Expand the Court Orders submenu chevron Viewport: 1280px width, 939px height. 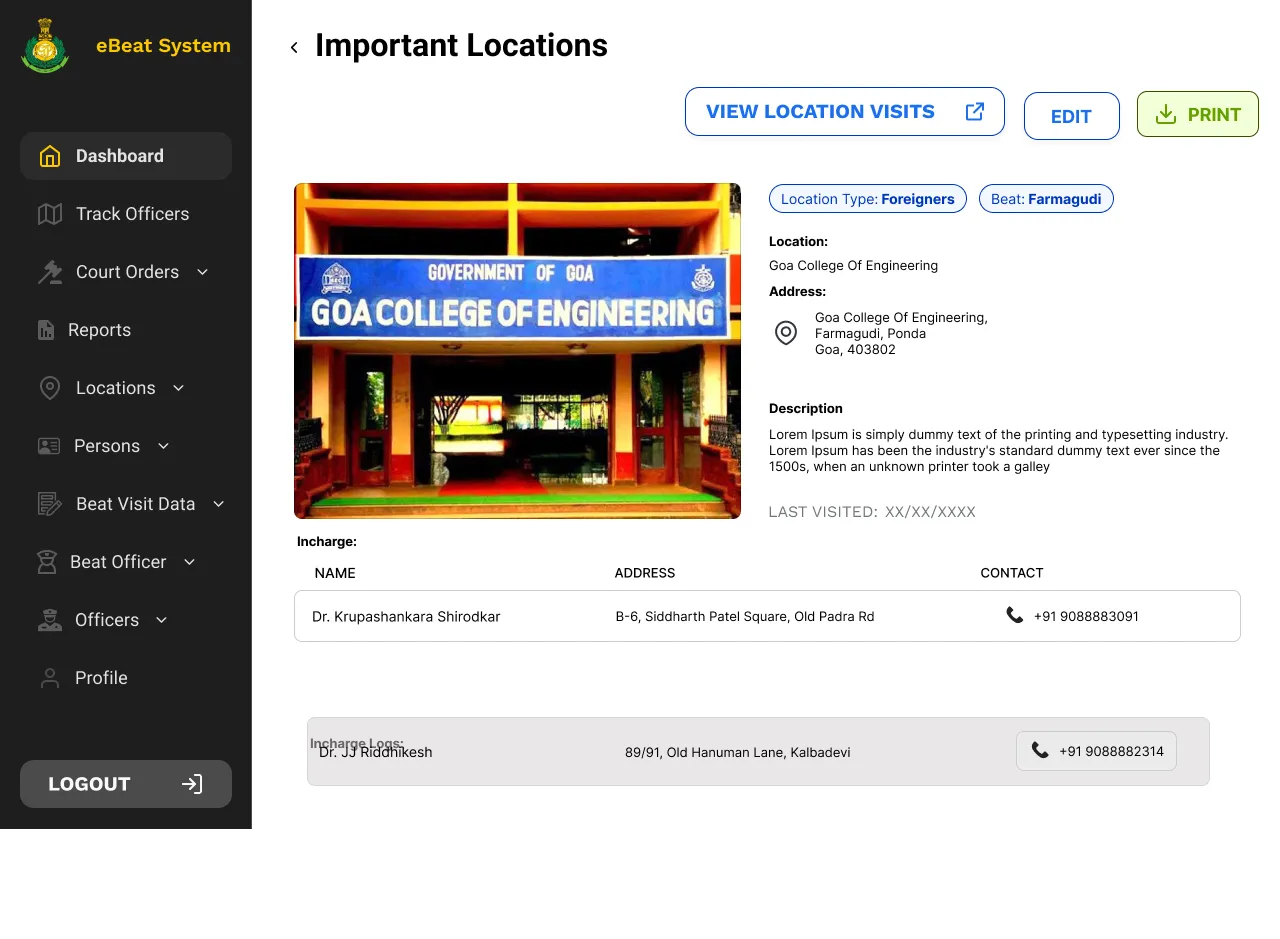(x=203, y=272)
